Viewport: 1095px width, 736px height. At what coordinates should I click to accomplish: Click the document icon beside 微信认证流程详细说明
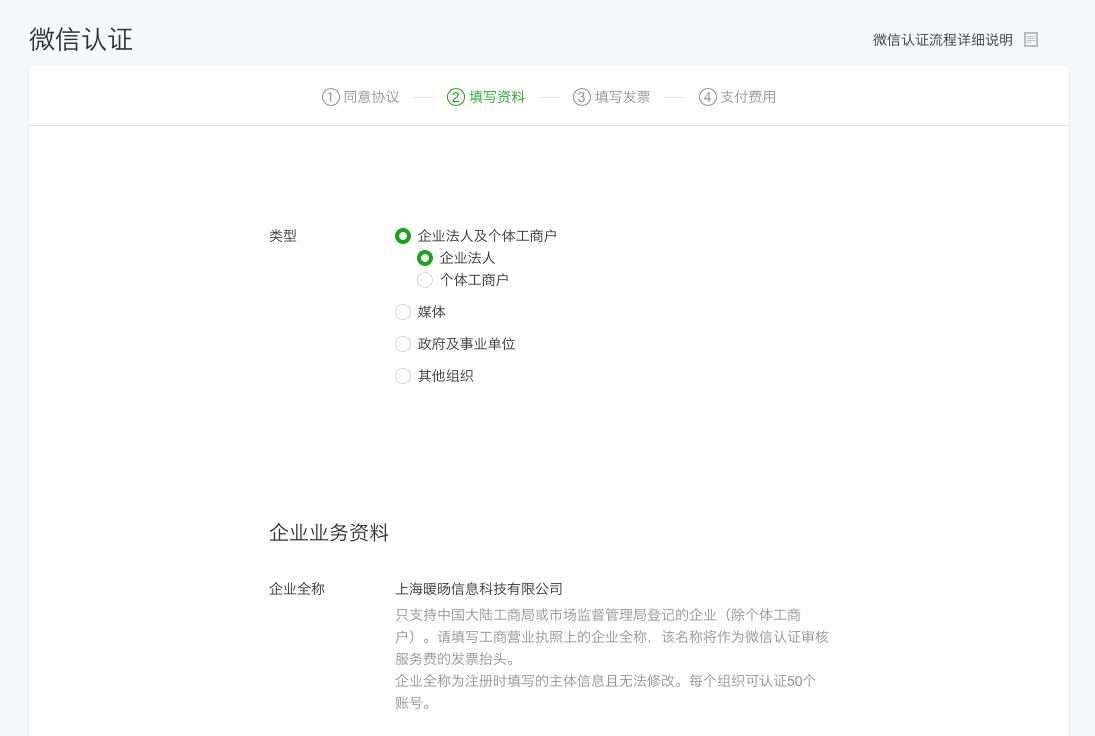1030,40
